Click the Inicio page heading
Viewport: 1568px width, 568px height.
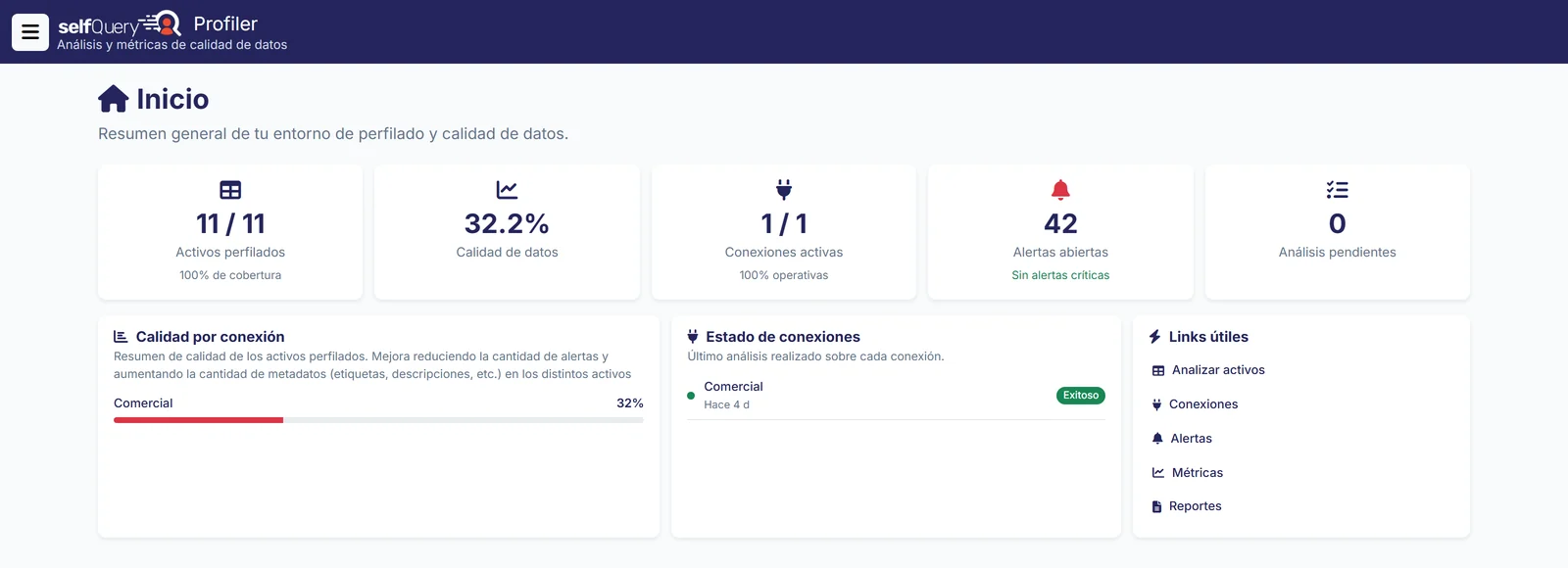click(x=172, y=99)
